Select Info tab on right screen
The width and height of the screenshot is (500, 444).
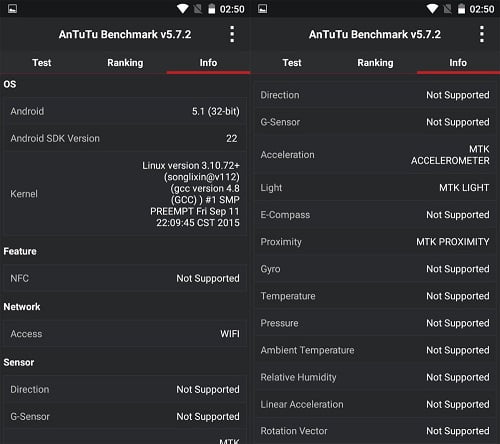458,63
